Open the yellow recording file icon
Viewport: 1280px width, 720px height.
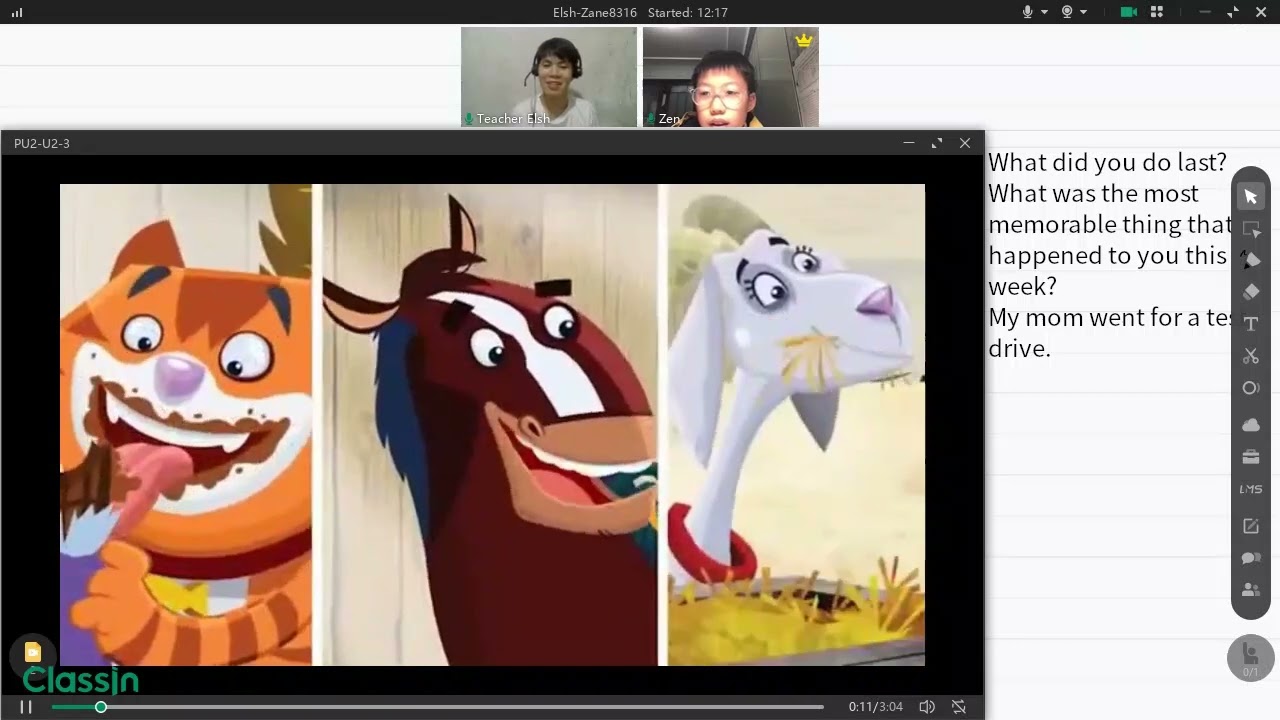click(x=32, y=652)
